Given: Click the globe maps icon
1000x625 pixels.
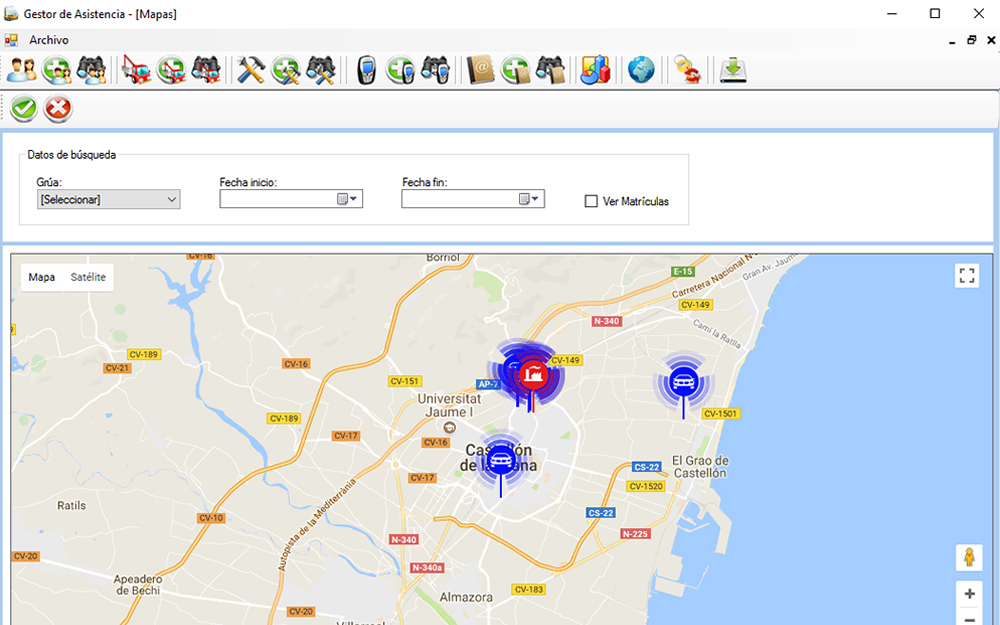Looking at the screenshot, I should point(641,70).
